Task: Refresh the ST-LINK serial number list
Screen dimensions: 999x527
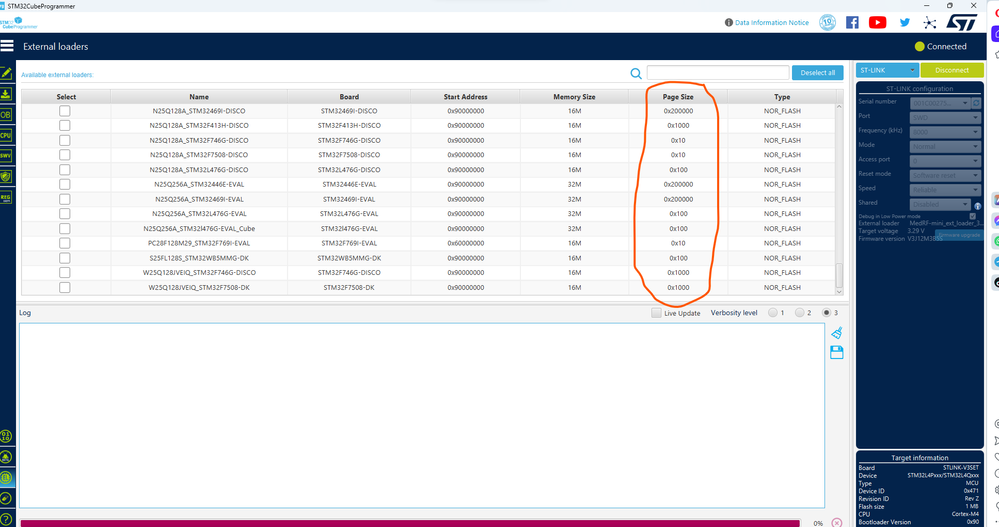Action: 977,103
